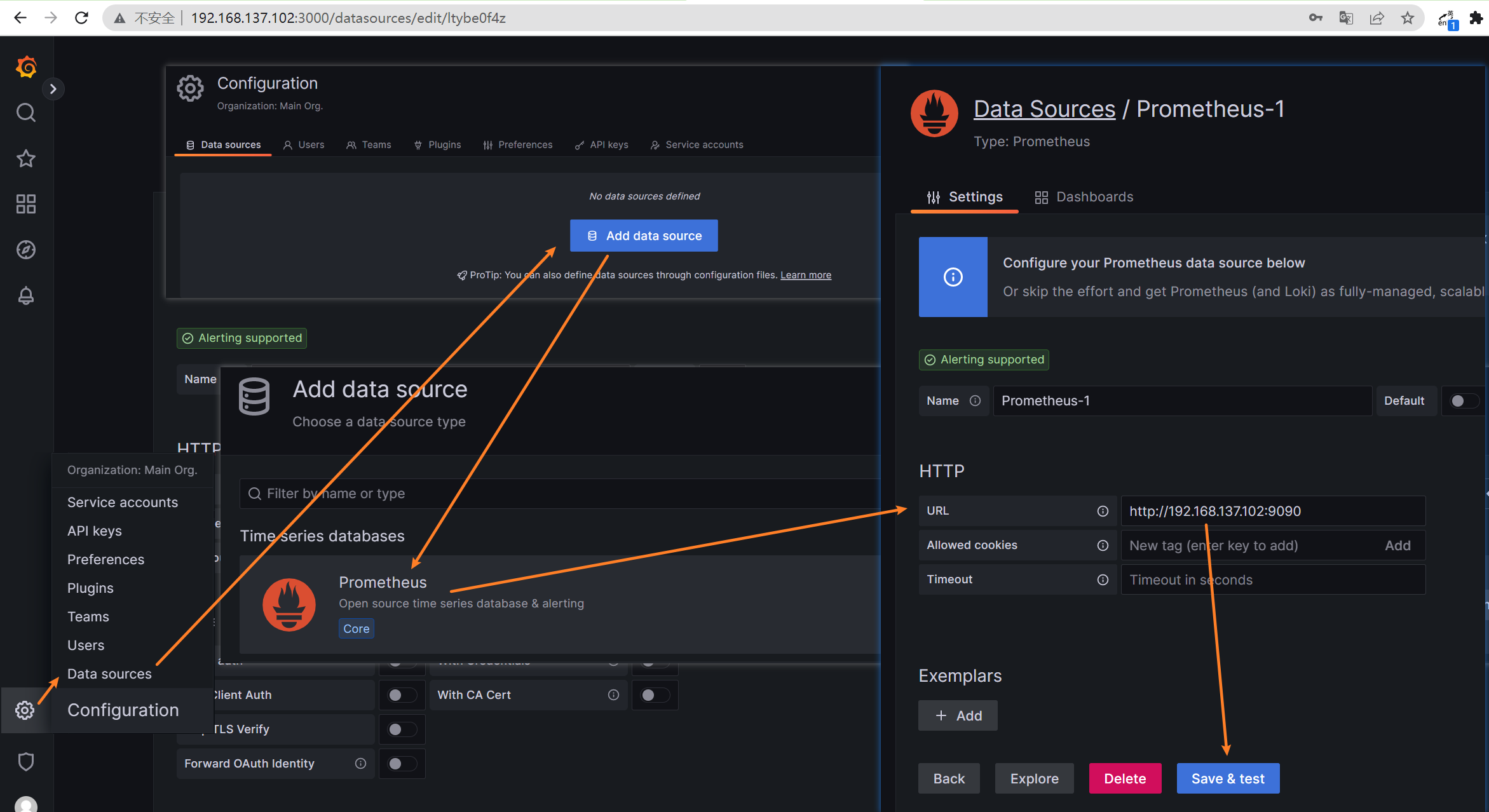Screen dimensions: 1489x812
Task: Click browser back arrow
Action: (x=20, y=18)
